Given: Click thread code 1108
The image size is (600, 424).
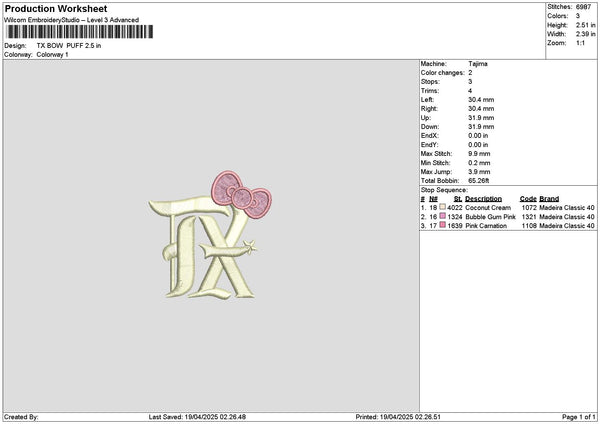Looking at the screenshot, I should pyautogui.click(x=529, y=226).
